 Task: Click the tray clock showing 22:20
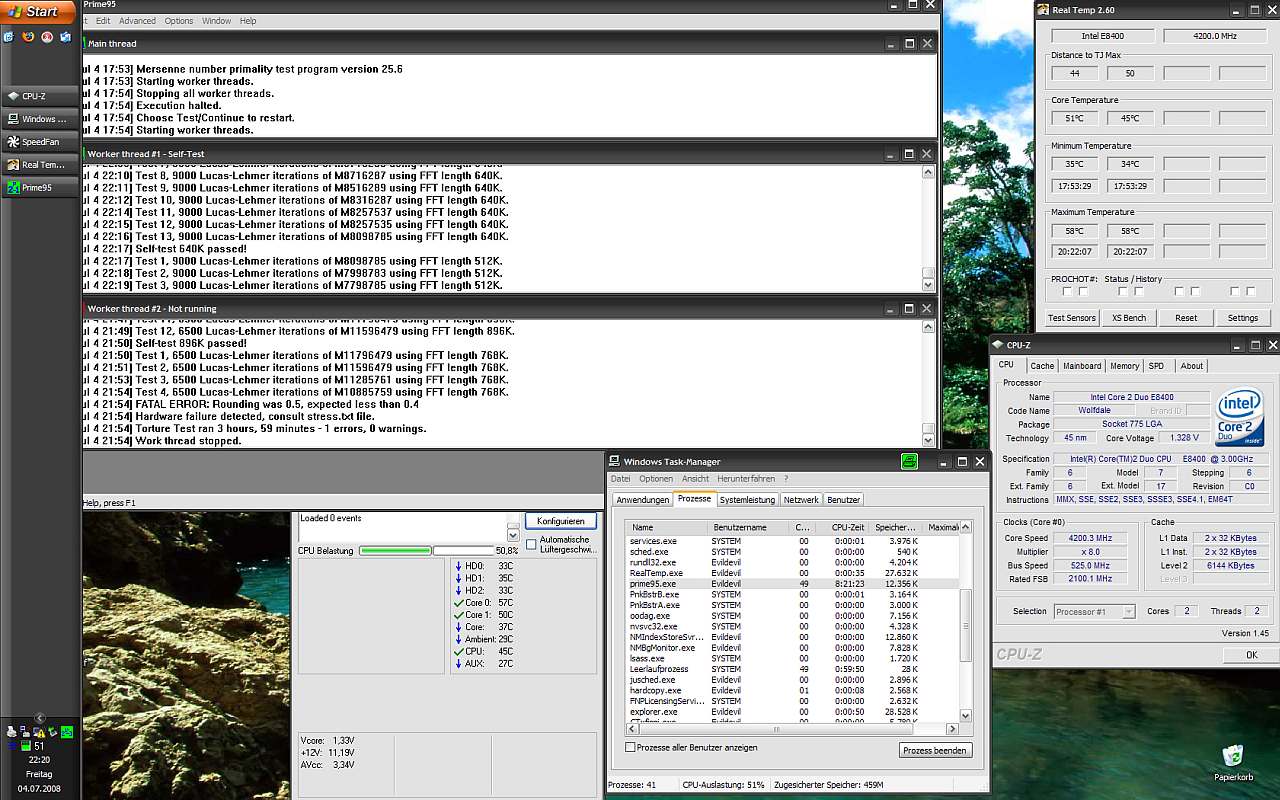pos(39,760)
